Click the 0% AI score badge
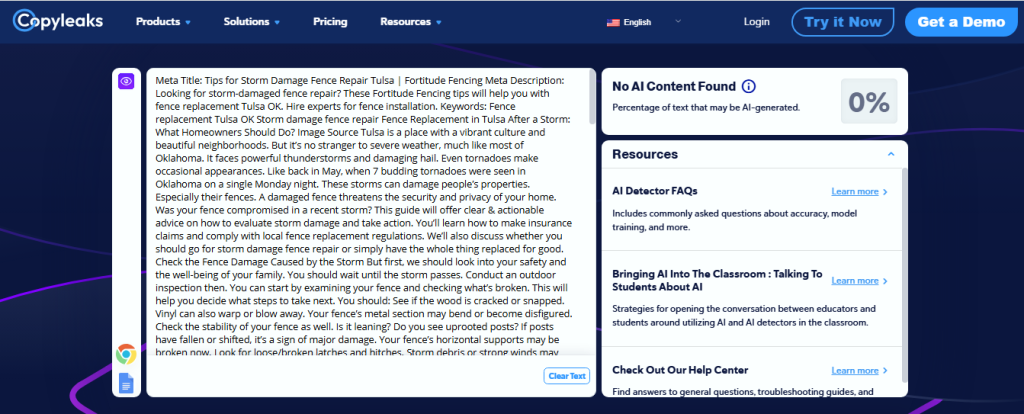The image size is (1024, 414). 868,101
